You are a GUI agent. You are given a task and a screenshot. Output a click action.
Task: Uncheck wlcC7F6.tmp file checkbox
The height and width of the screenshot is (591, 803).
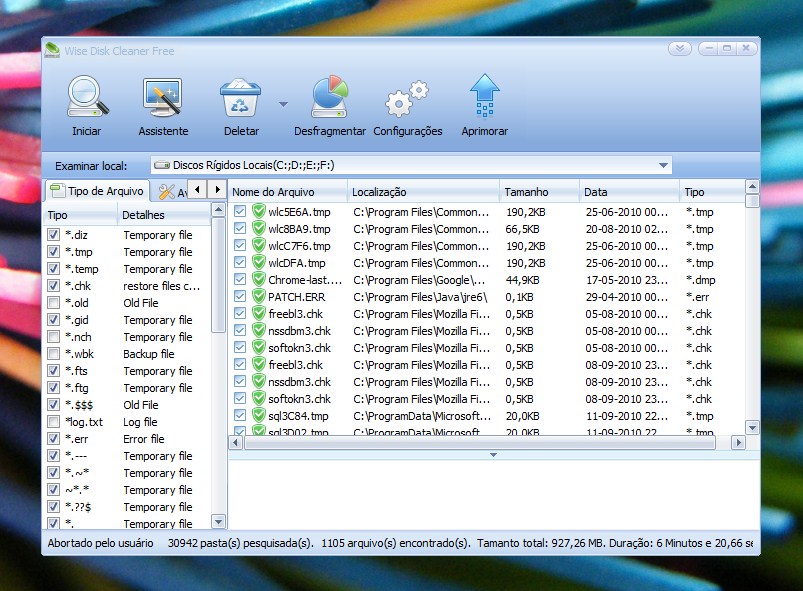coord(240,245)
